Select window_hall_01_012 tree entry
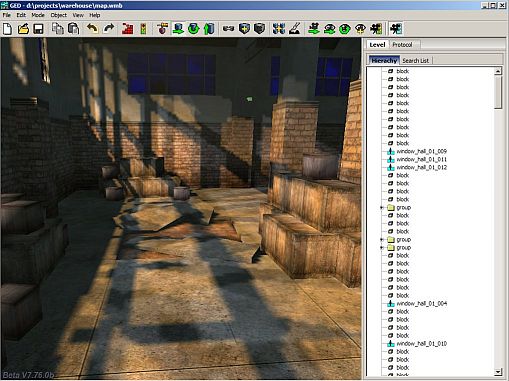The width and height of the screenshot is (509, 381). pos(421,167)
